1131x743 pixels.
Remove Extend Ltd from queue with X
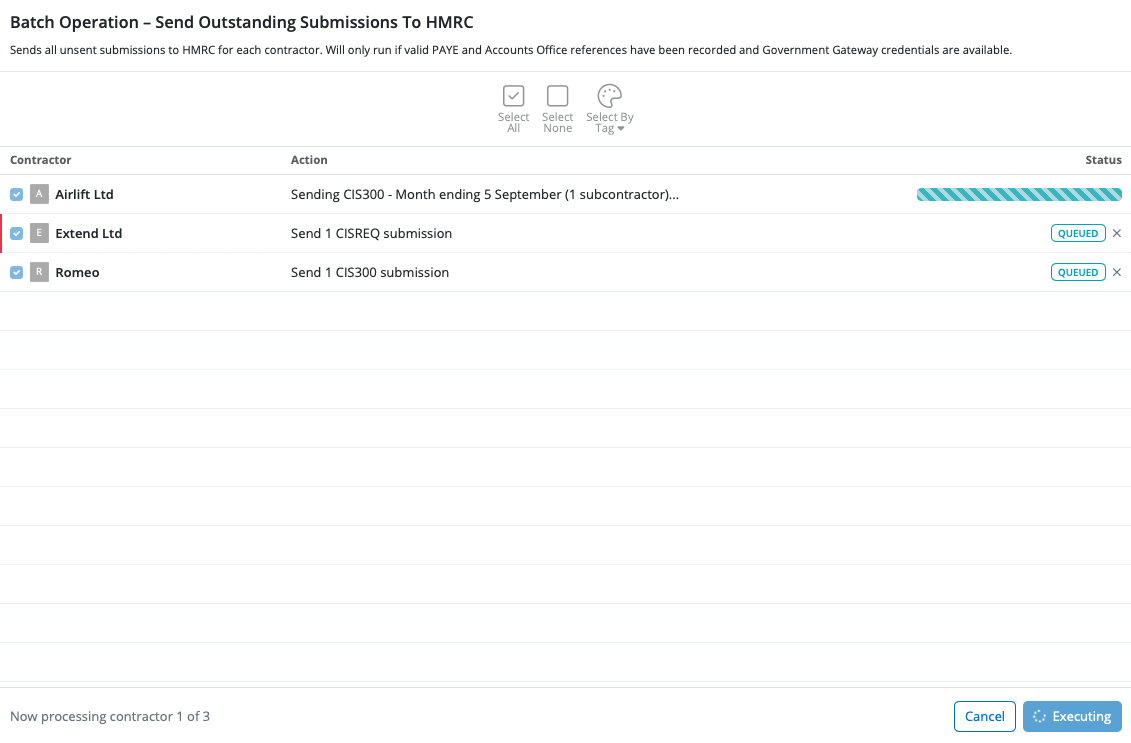coord(1117,233)
